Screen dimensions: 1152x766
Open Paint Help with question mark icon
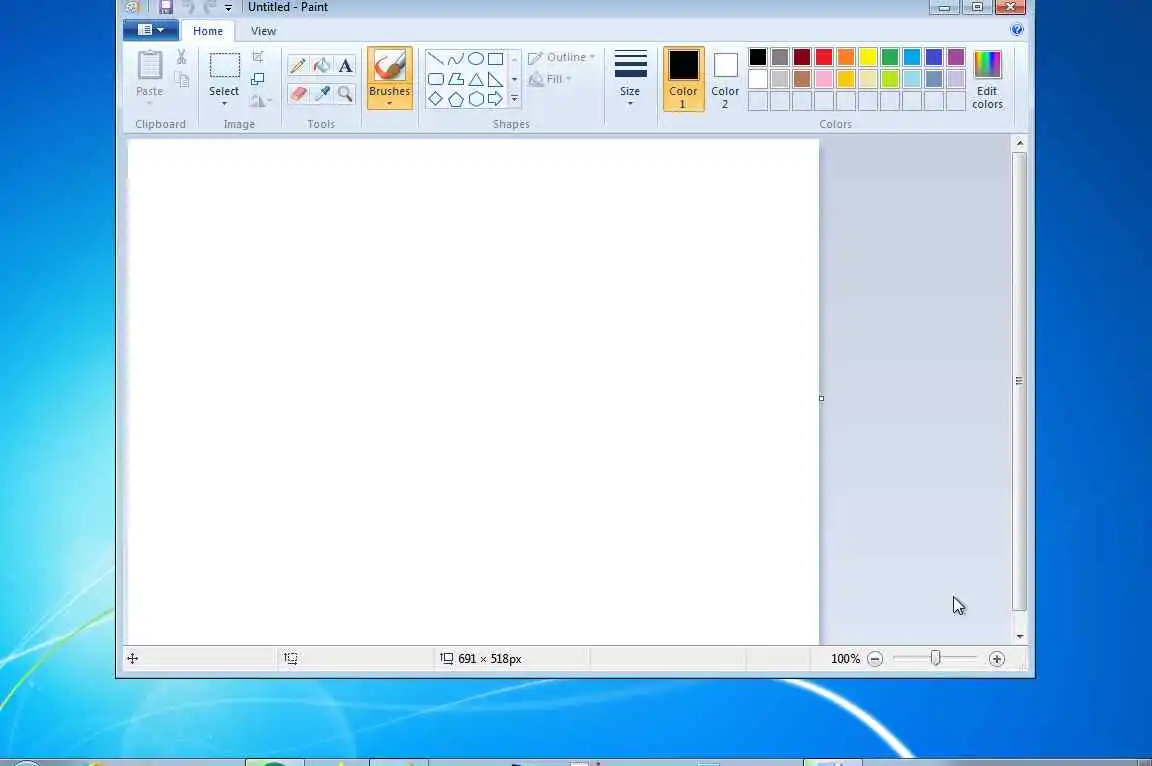[1017, 29]
